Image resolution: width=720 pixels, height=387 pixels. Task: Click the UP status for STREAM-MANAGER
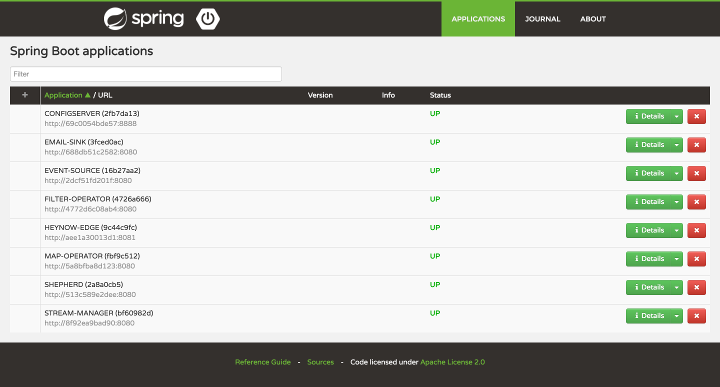coord(435,313)
